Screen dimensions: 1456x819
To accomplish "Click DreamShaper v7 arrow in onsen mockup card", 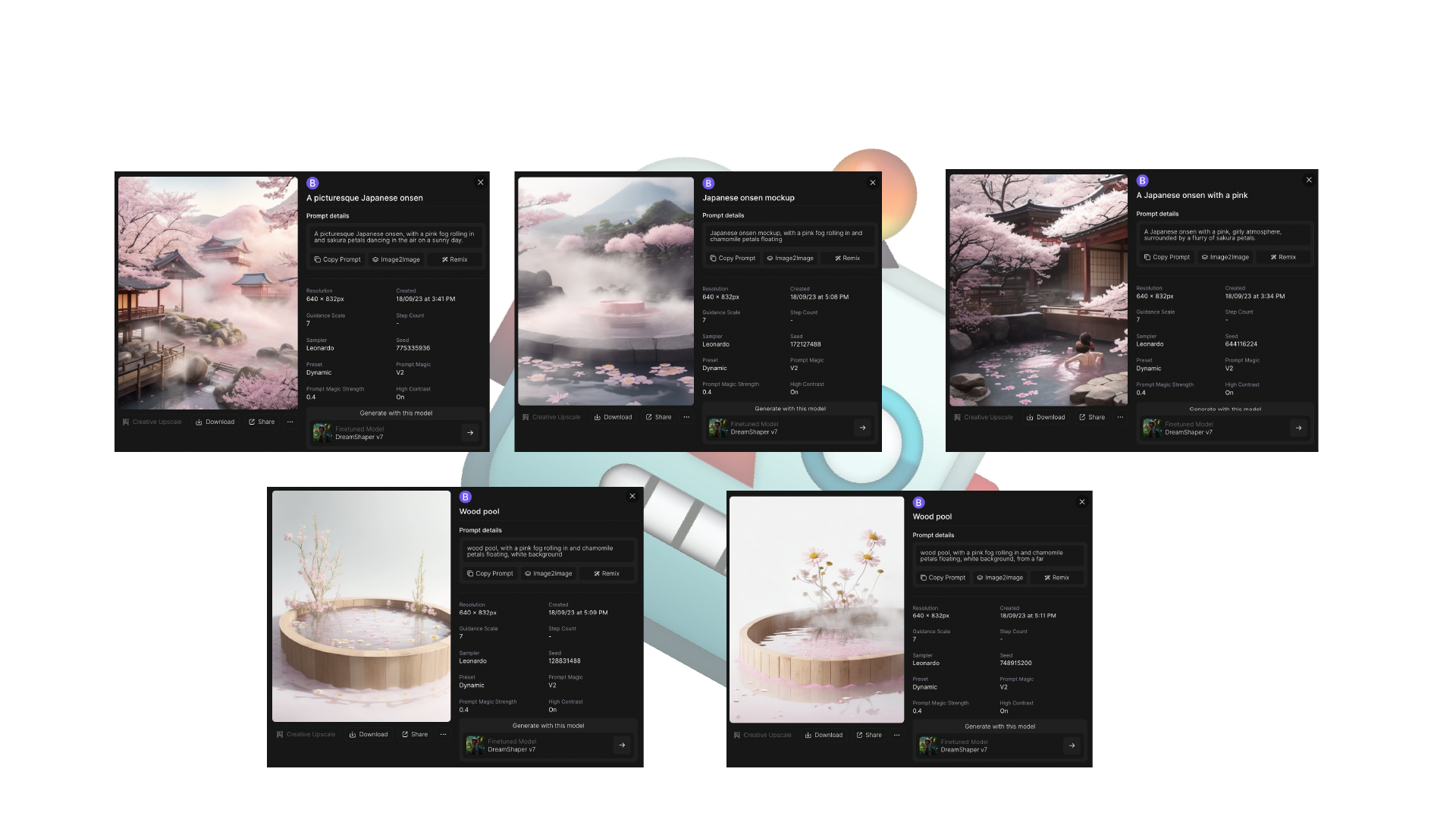I will pos(862,428).
